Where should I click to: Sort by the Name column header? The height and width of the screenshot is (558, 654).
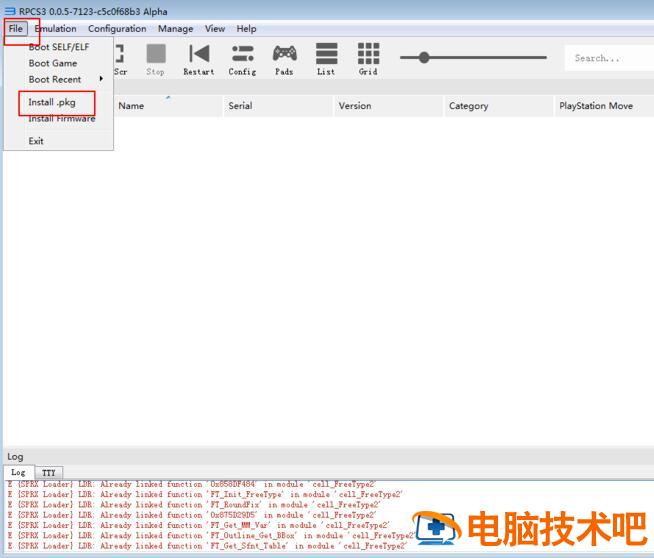click(x=168, y=106)
